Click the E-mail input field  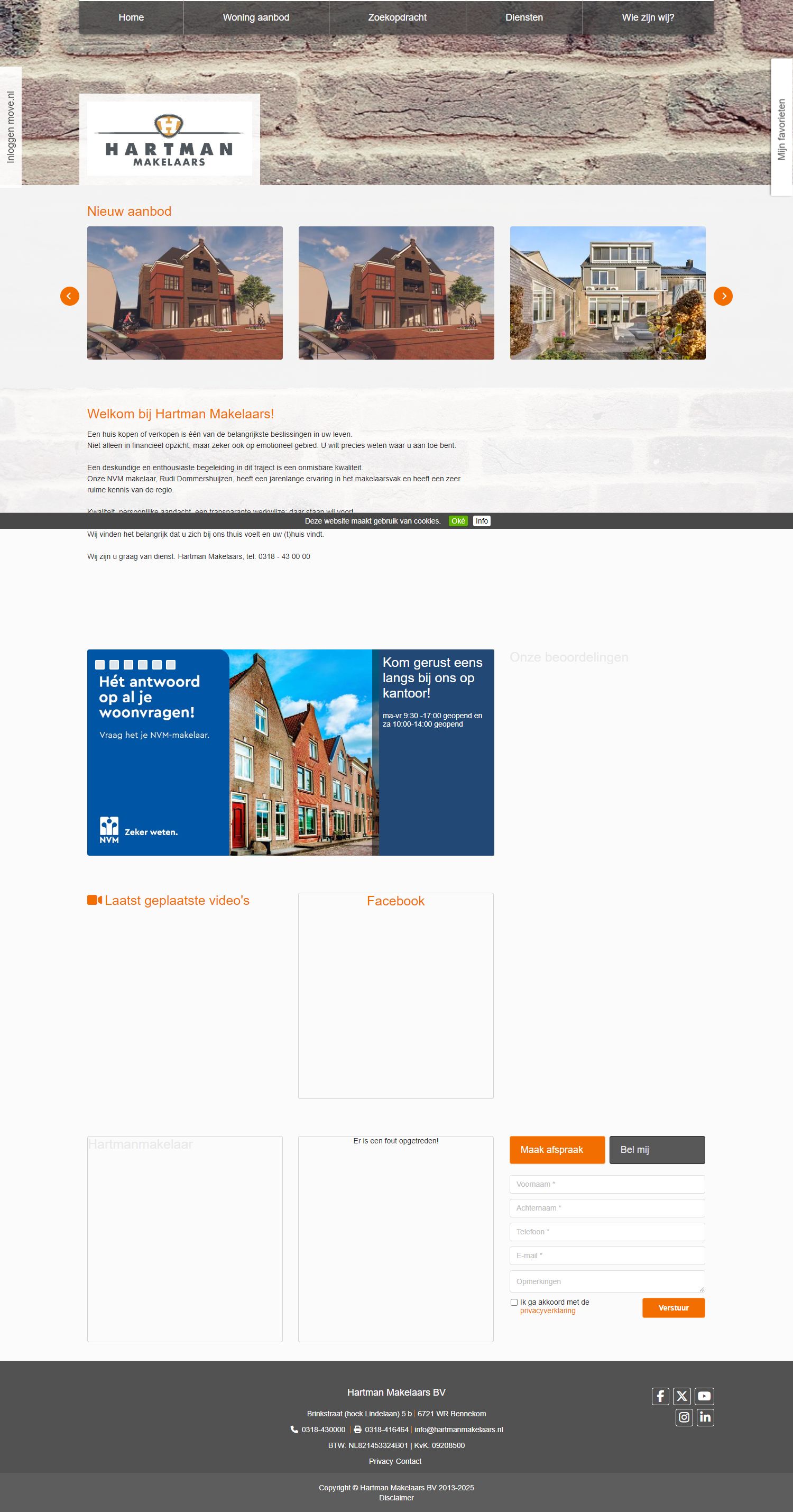[x=607, y=1256]
